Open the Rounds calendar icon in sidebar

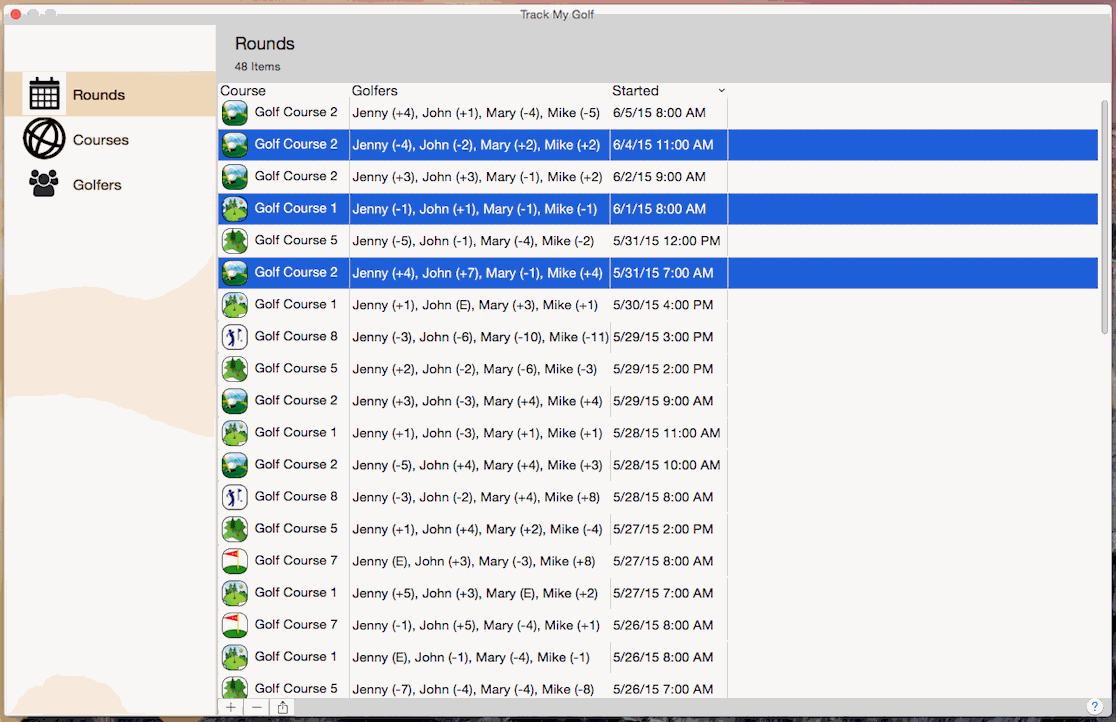44,94
